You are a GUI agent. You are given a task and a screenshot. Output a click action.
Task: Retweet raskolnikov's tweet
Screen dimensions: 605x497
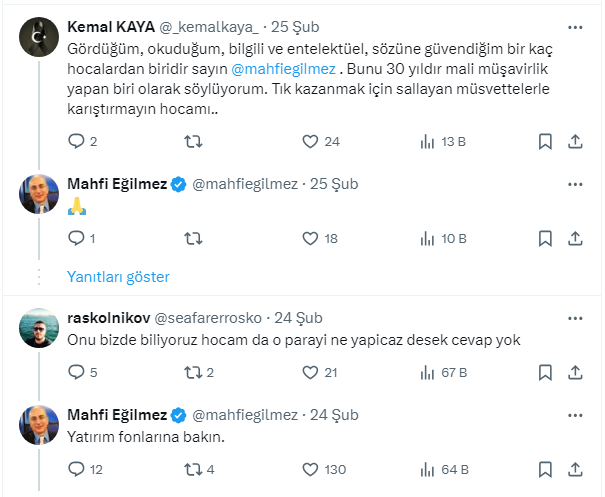tap(195, 372)
